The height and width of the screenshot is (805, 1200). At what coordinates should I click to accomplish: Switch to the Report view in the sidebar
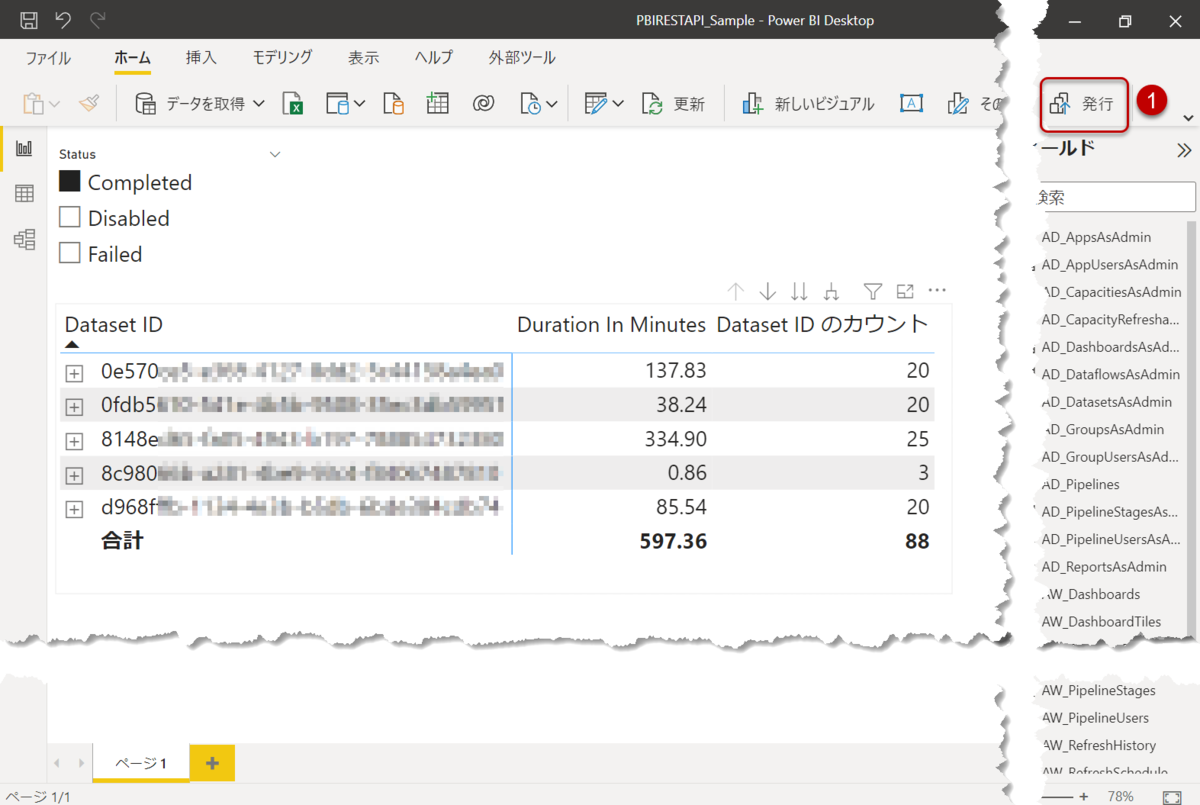pos(24,149)
